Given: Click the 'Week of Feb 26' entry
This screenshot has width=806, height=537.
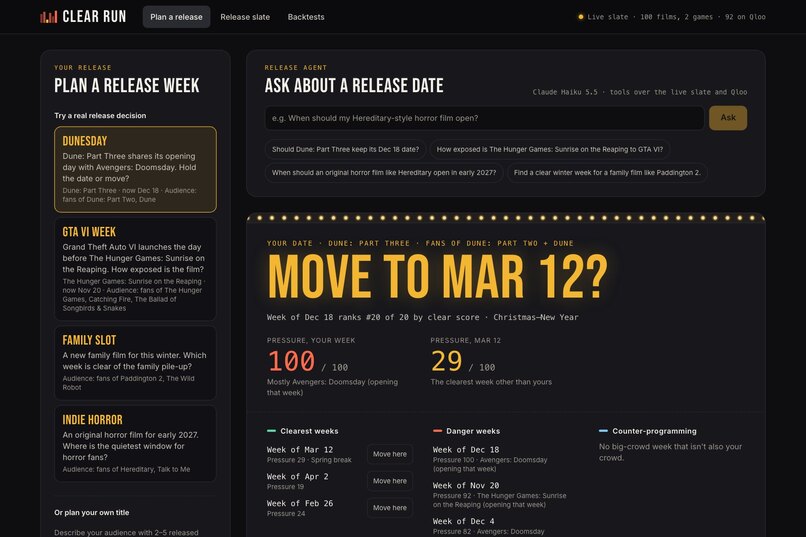Looking at the screenshot, I should click(x=300, y=503).
